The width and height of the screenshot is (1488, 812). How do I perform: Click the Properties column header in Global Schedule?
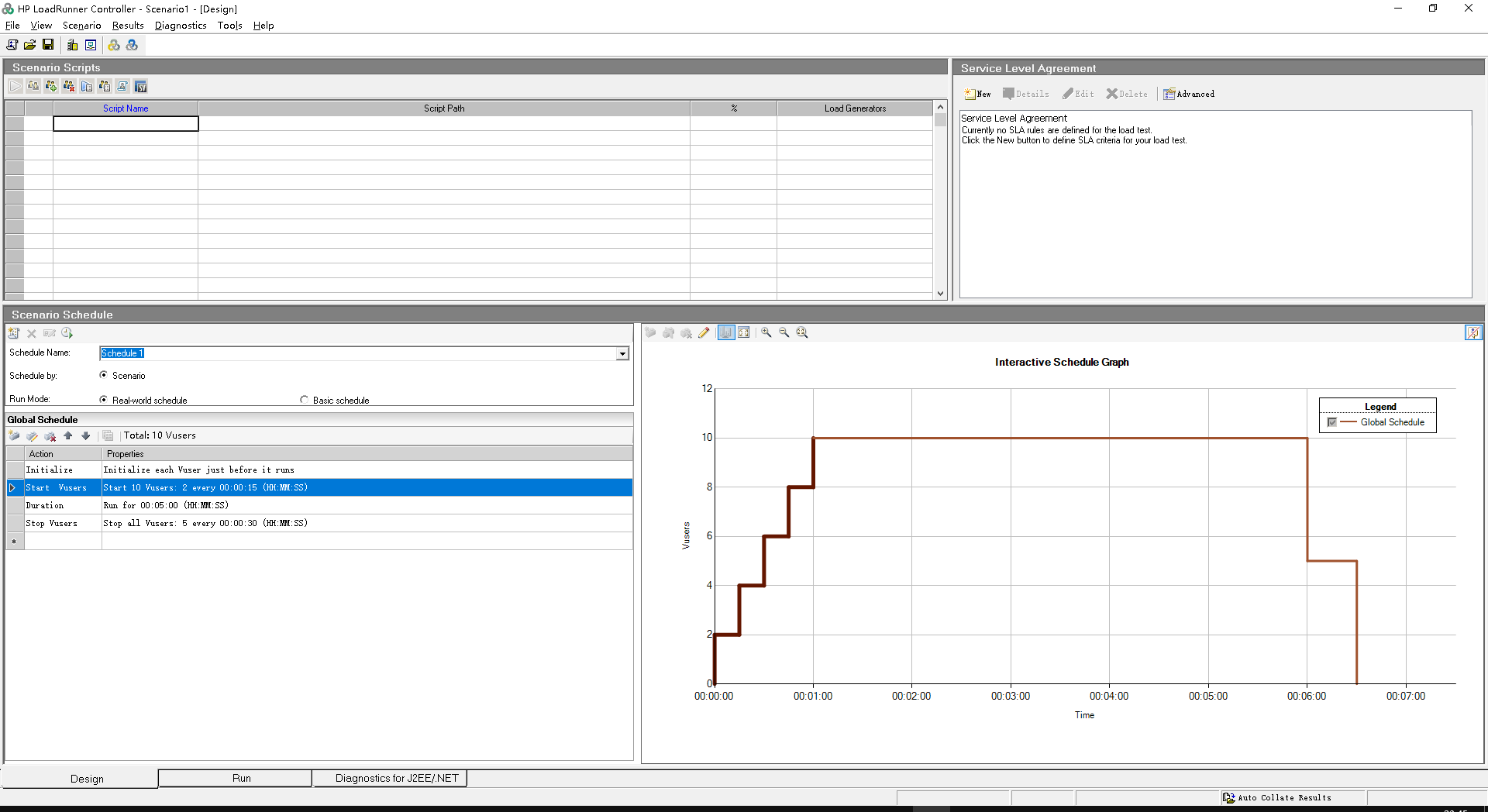click(x=367, y=454)
